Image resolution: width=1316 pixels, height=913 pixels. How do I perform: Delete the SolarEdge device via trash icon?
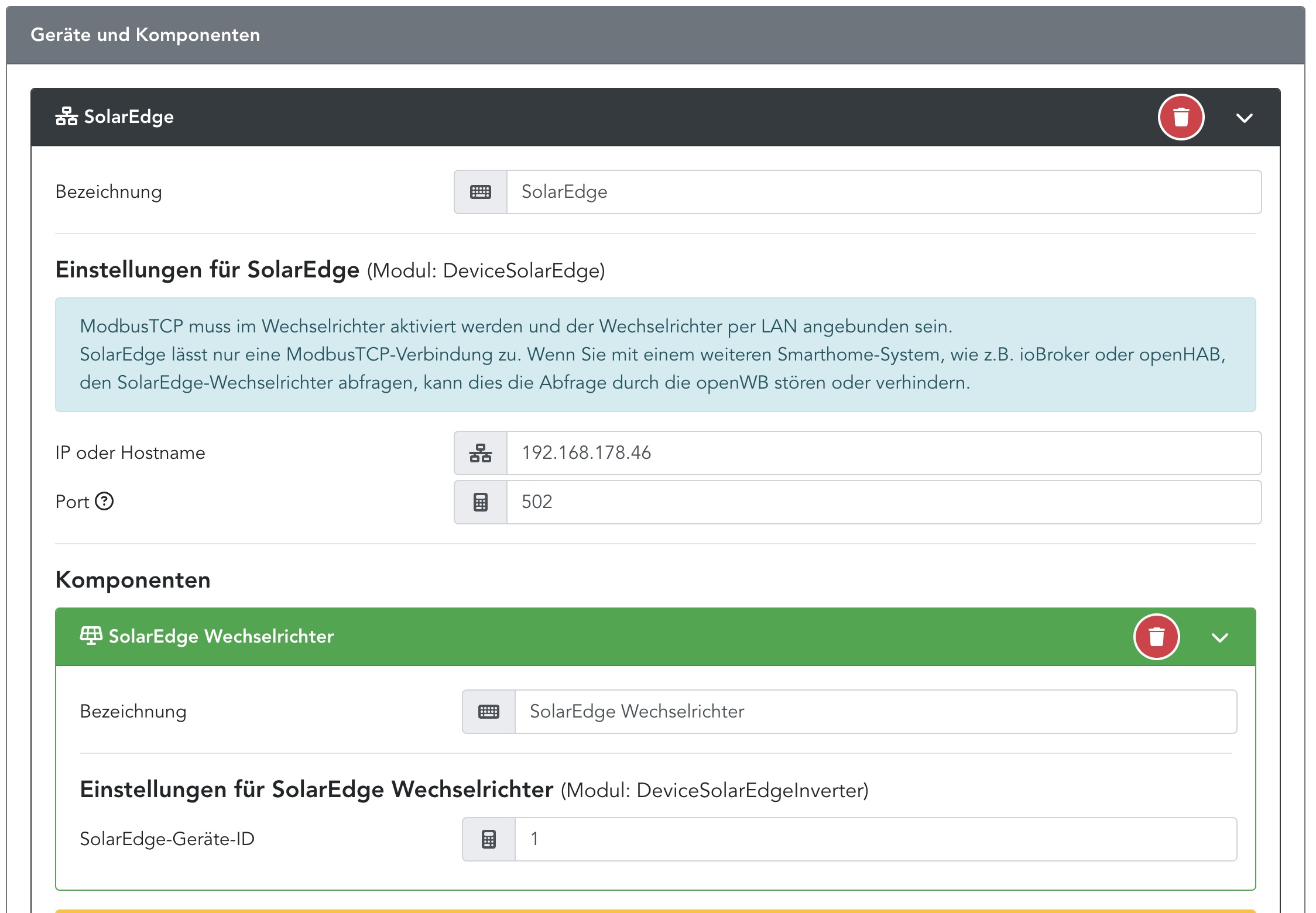[1181, 117]
